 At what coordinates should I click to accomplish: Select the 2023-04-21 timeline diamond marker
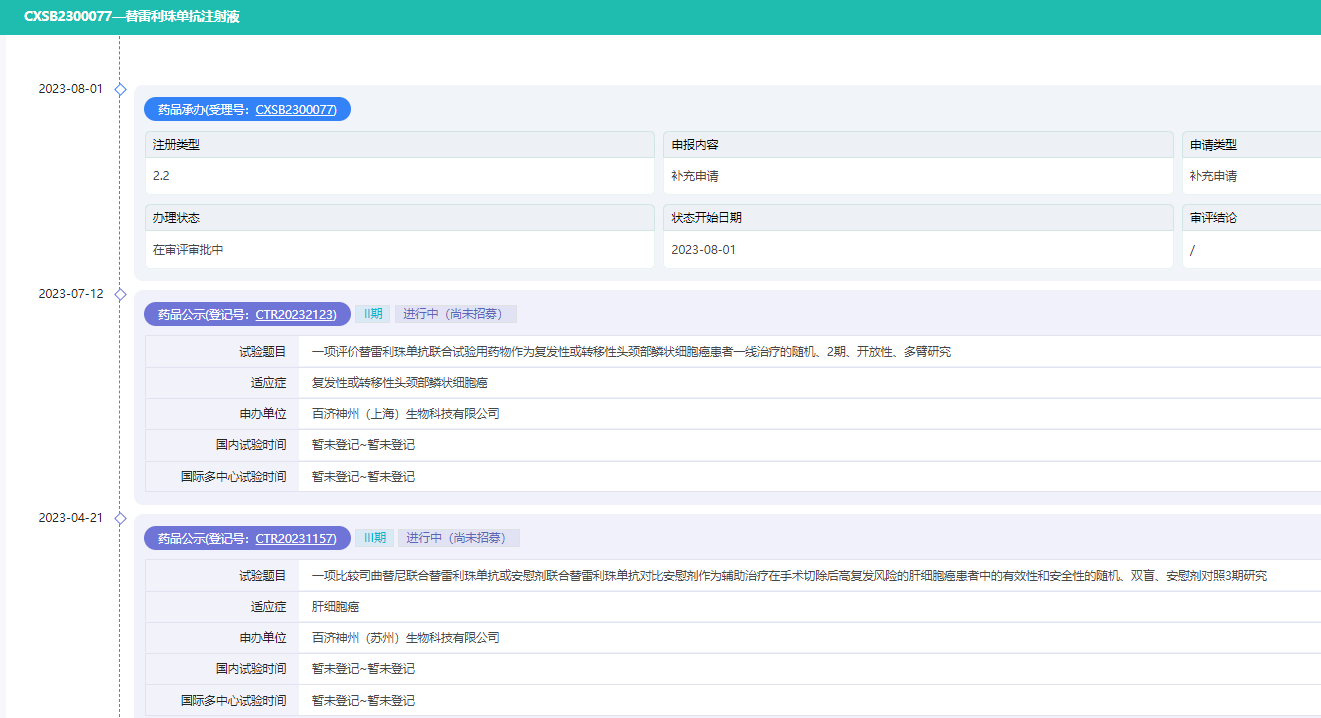coord(120,518)
